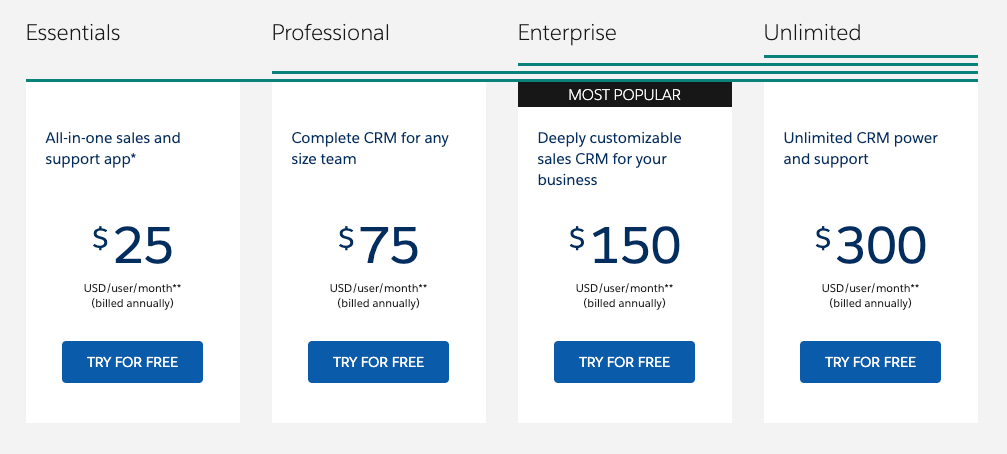Start the Unlimited plan free trial
The height and width of the screenshot is (454, 1007).
[870, 362]
